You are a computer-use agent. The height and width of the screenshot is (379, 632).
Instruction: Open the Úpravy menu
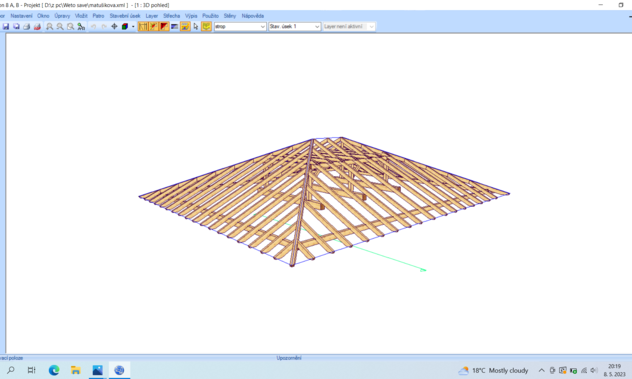(x=62, y=16)
